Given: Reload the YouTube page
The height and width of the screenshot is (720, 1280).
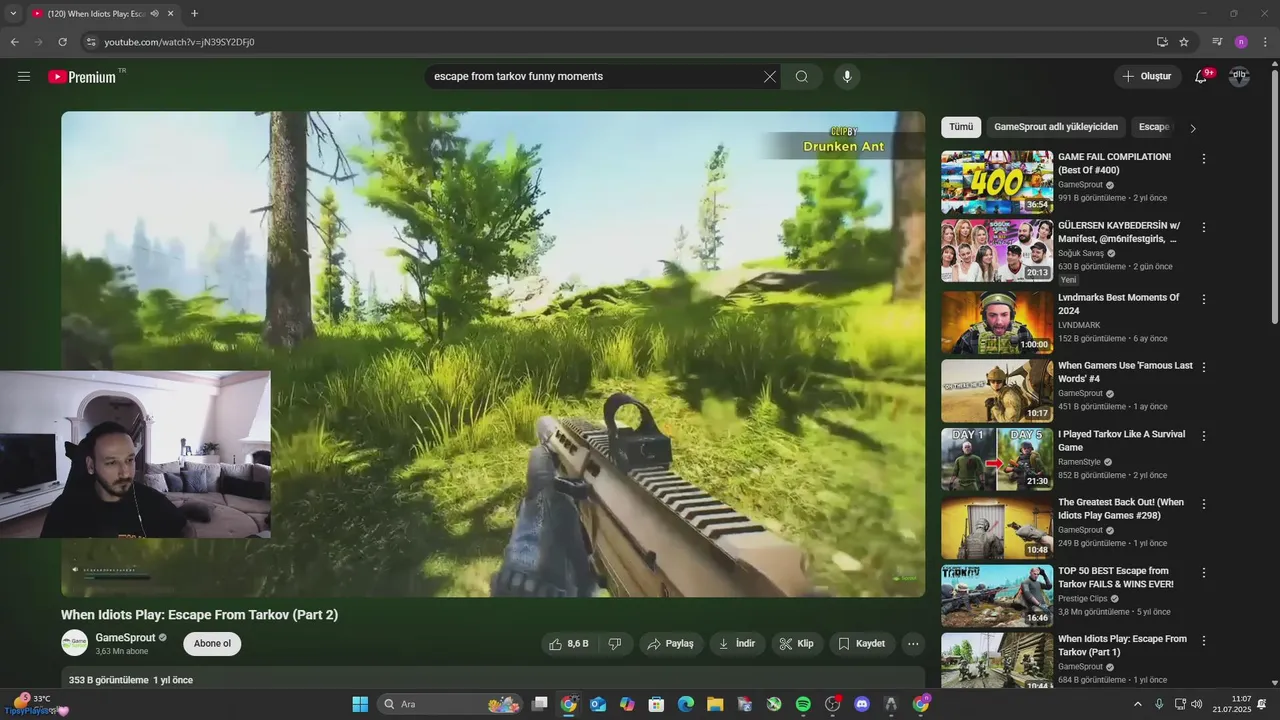Looking at the screenshot, I should point(62,42).
